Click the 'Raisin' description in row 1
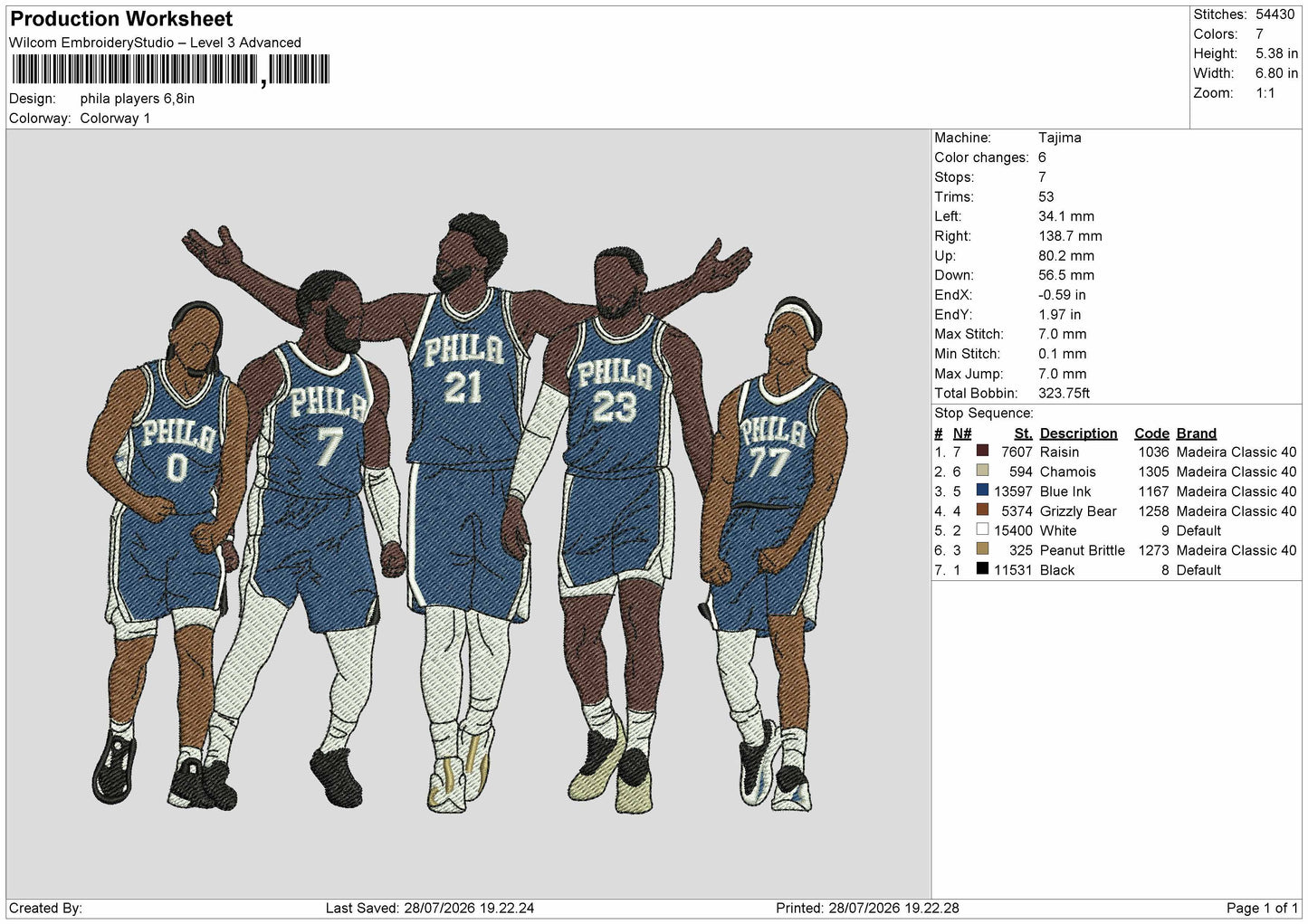Image resolution: width=1308 pixels, height=924 pixels. pyautogui.click(x=1059, y=452)
